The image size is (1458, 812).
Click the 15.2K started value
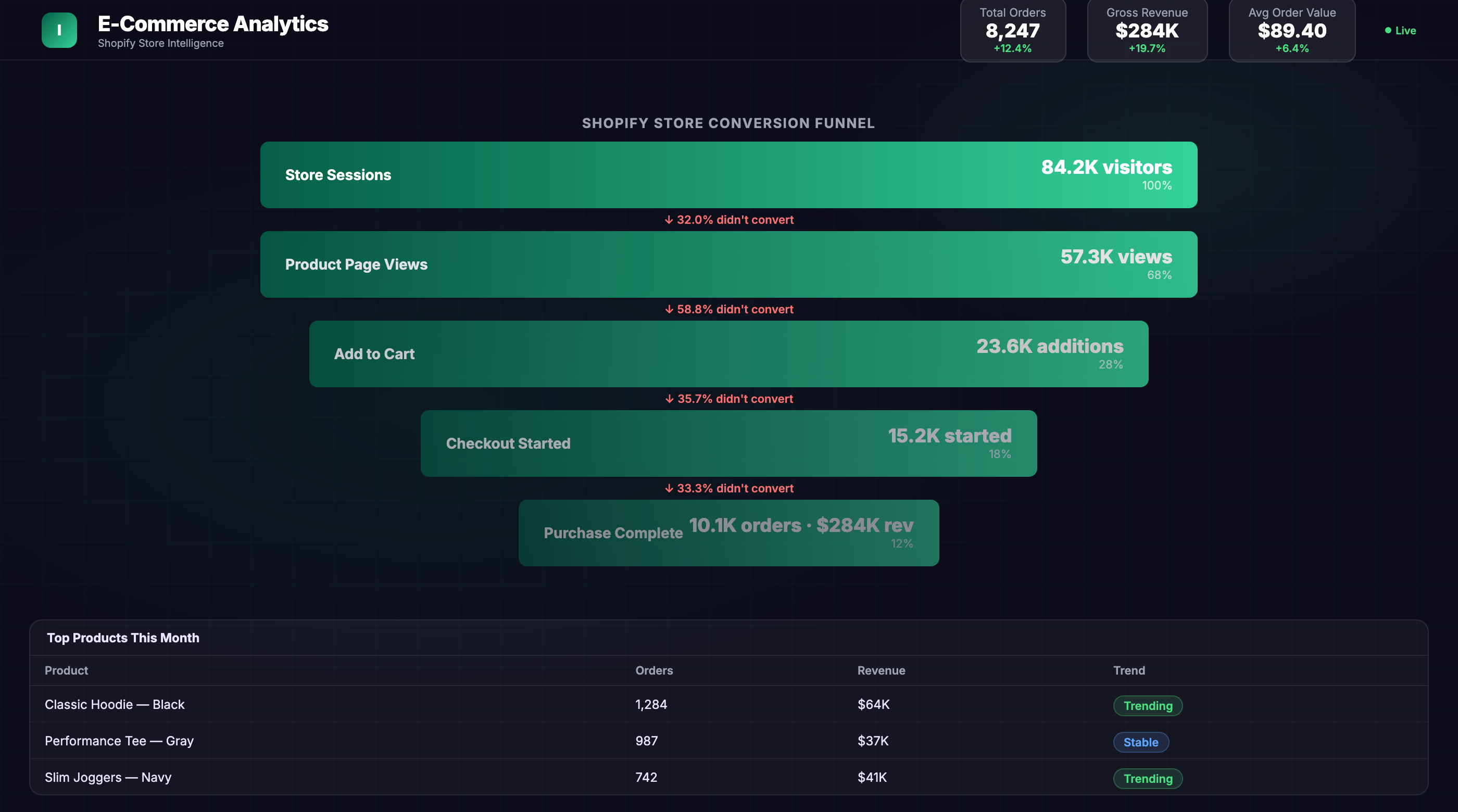pyautogui.click(x=950, y=435)
